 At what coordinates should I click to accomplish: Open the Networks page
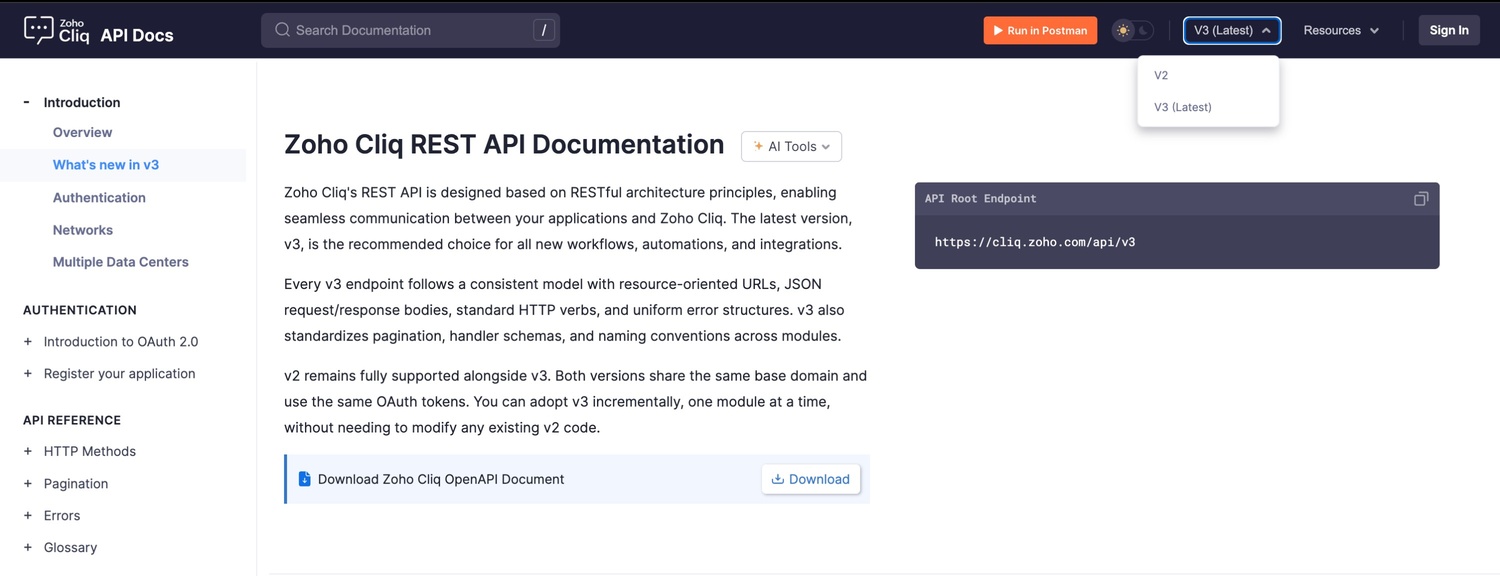point(83,230)
